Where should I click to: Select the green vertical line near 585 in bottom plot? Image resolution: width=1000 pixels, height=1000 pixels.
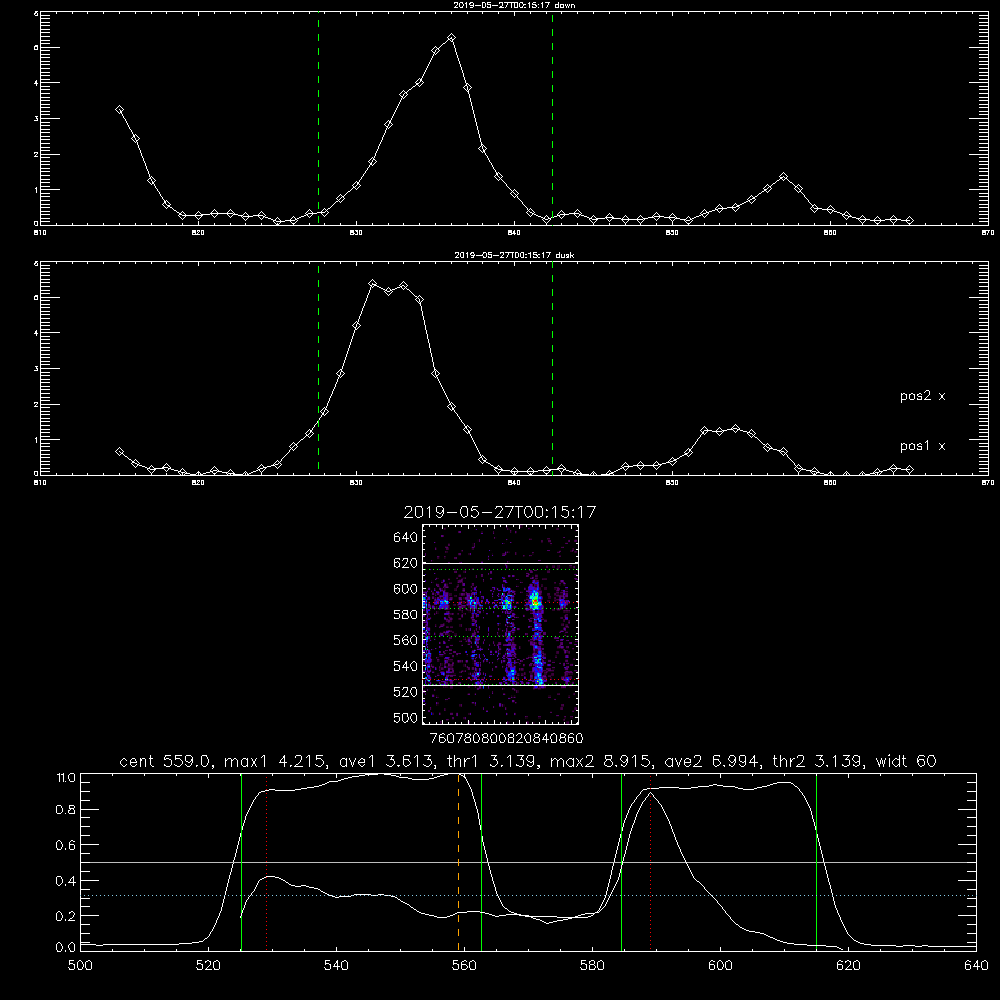click(x=621, y=862)
